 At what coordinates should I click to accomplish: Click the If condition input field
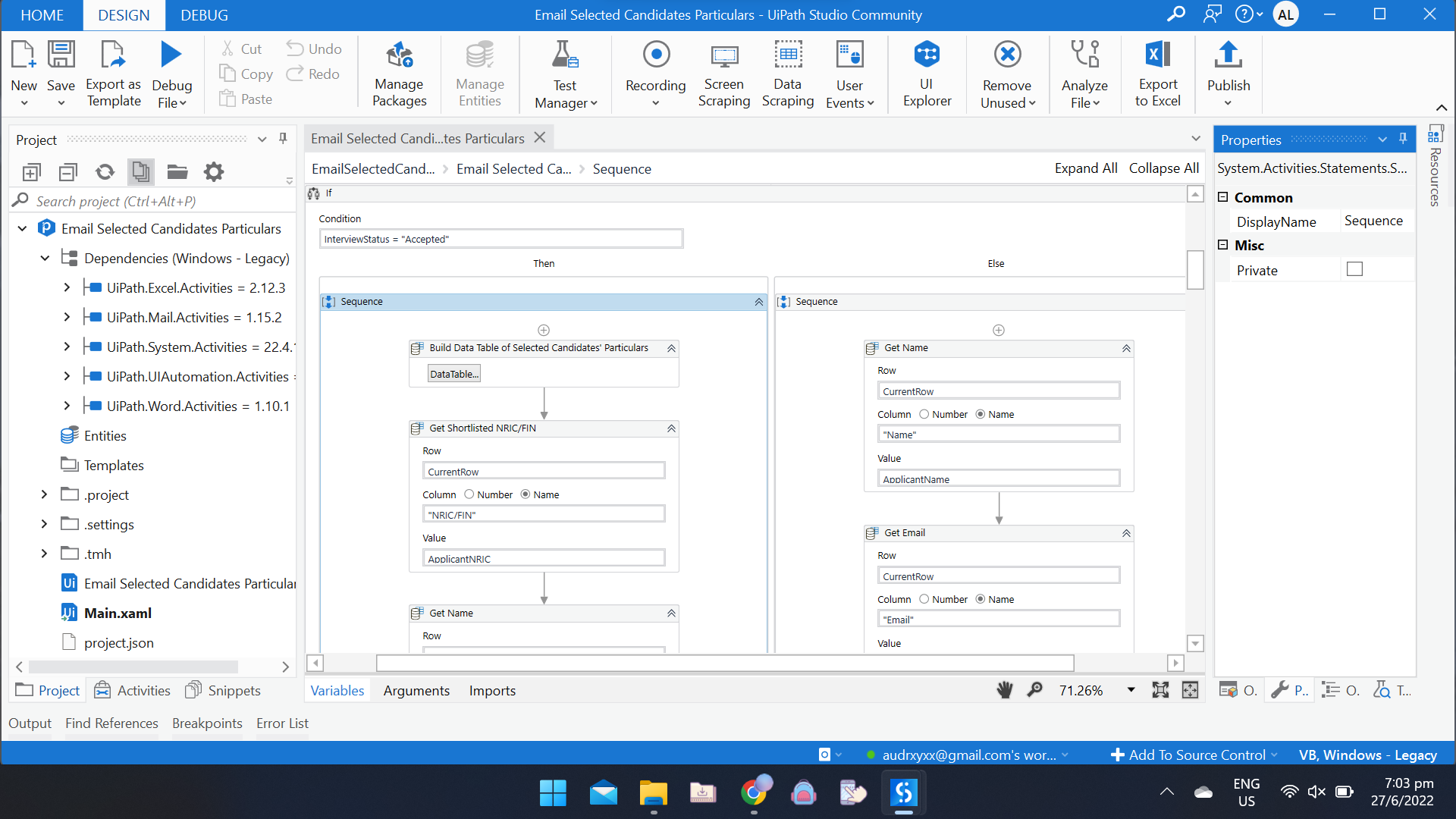(500, 238)
